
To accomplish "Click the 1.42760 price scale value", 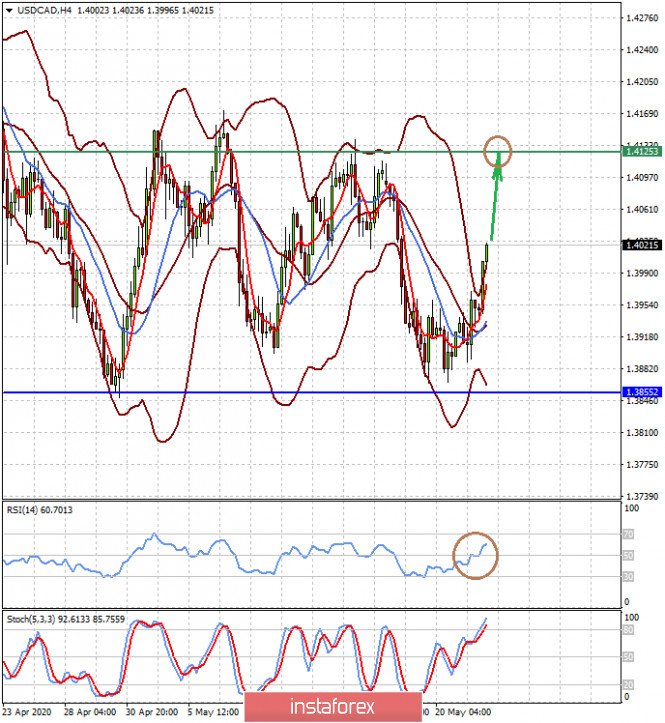I will (642, 18).
